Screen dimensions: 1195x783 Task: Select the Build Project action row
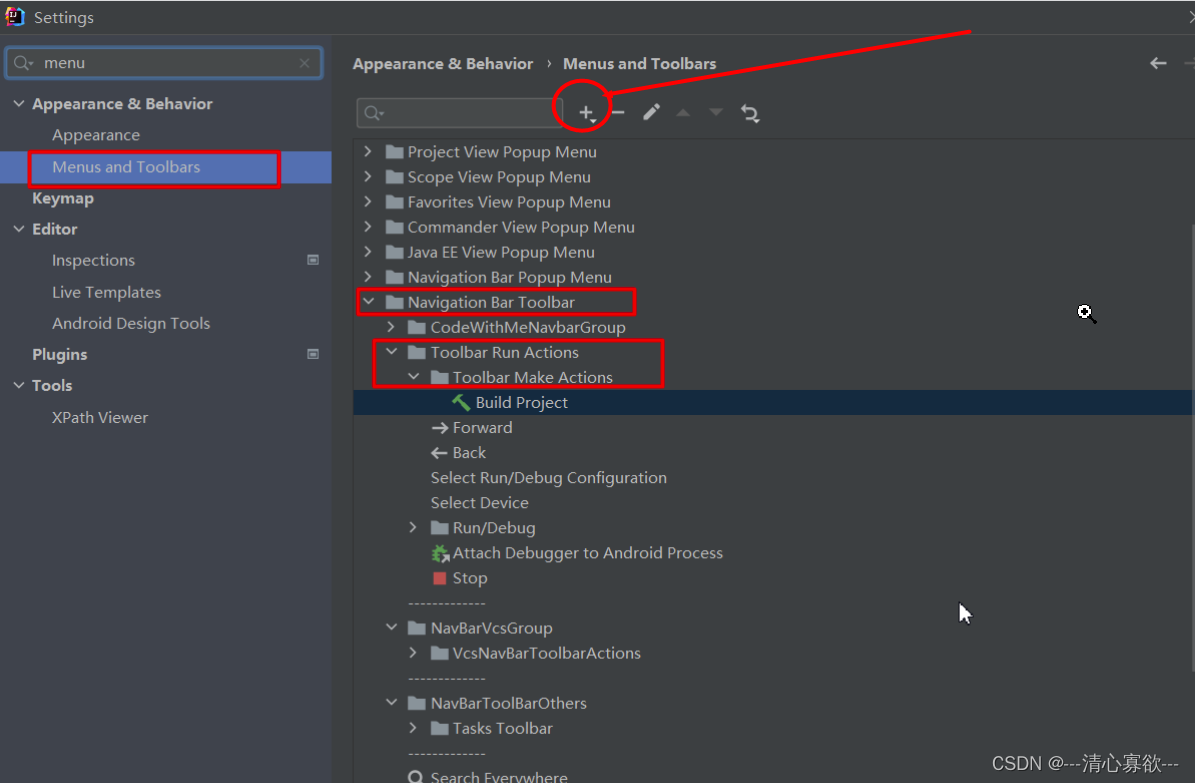click(x=773, y=402)
